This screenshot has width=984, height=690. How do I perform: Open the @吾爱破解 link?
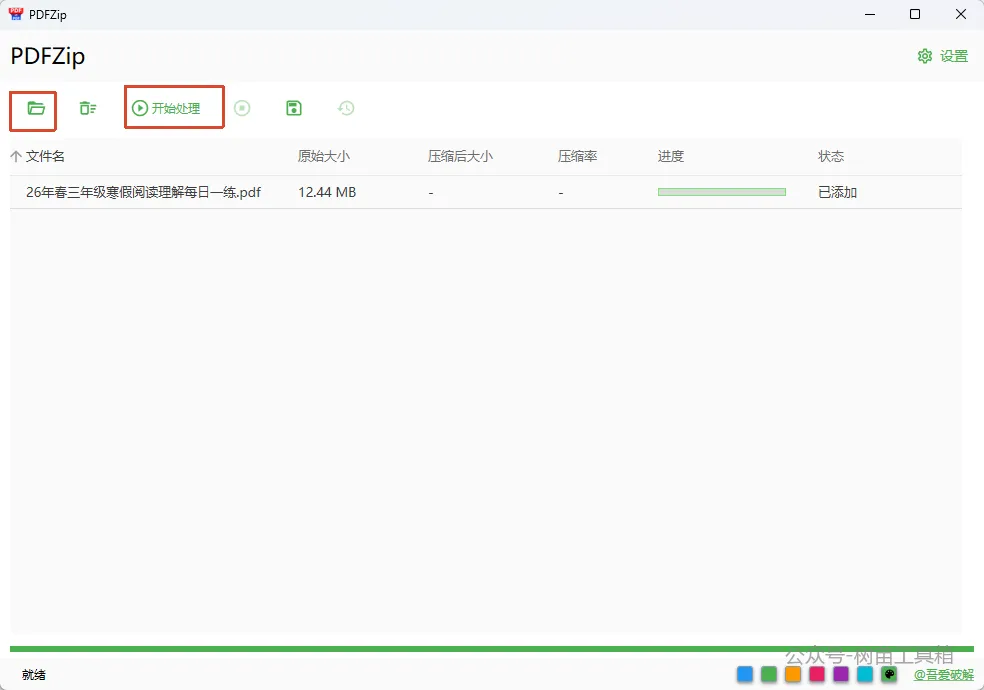click(x=944, y=675)
